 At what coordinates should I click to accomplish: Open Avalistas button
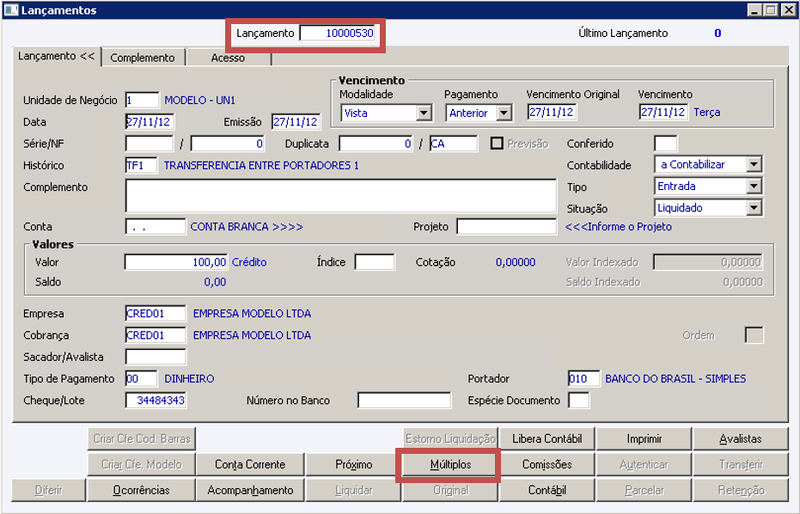[740, 439]
